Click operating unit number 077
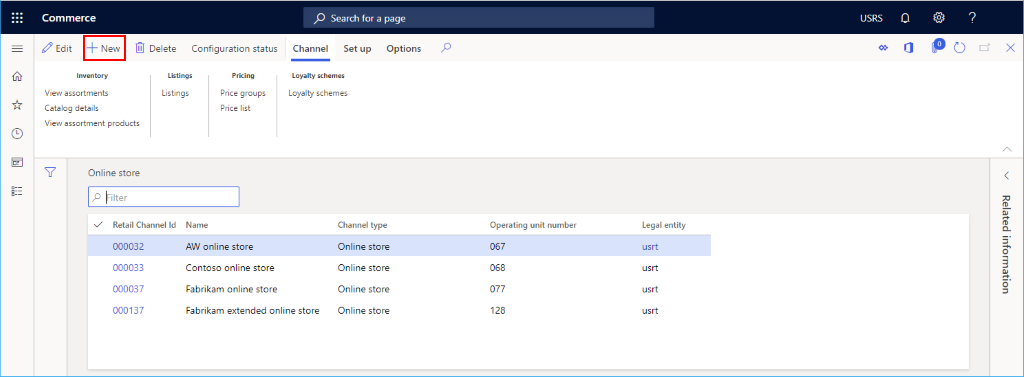The width and height of the screenshot is (1024, 377). pos(498,289)
